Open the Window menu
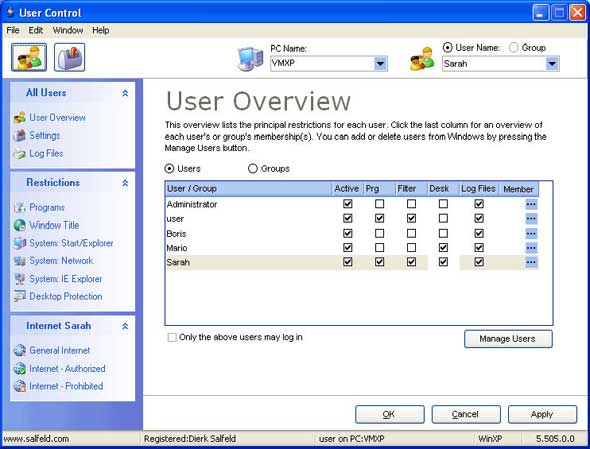The height and width of the screenshot is (449, 590). (68, 30)
